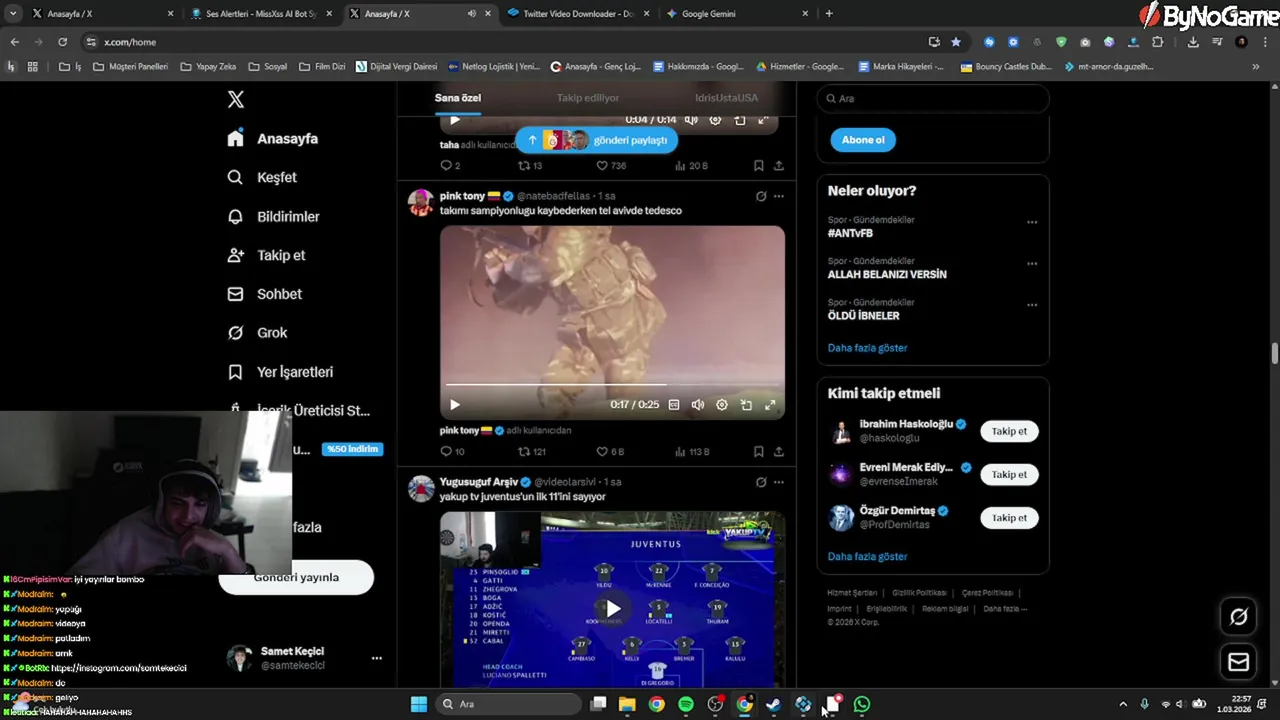Bookmark the taha post
1280x720 pixels.
point(759,166)
